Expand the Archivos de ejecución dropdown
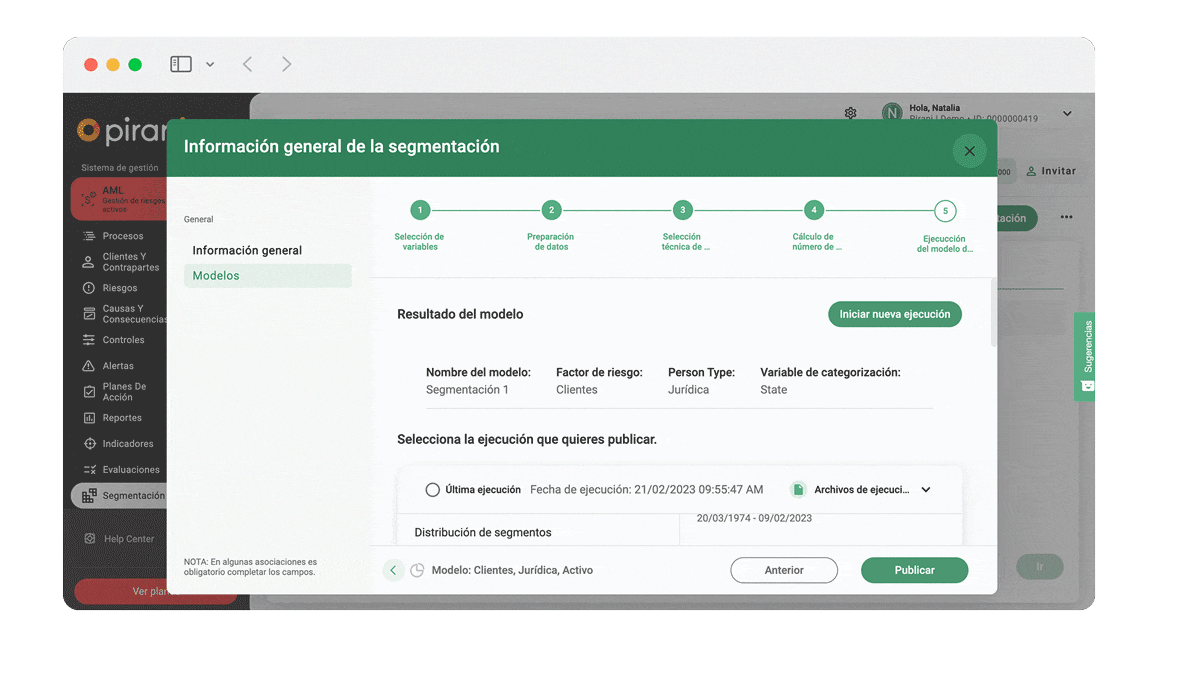The width and height of the screenshot is (1200, 675). [926, 490]
